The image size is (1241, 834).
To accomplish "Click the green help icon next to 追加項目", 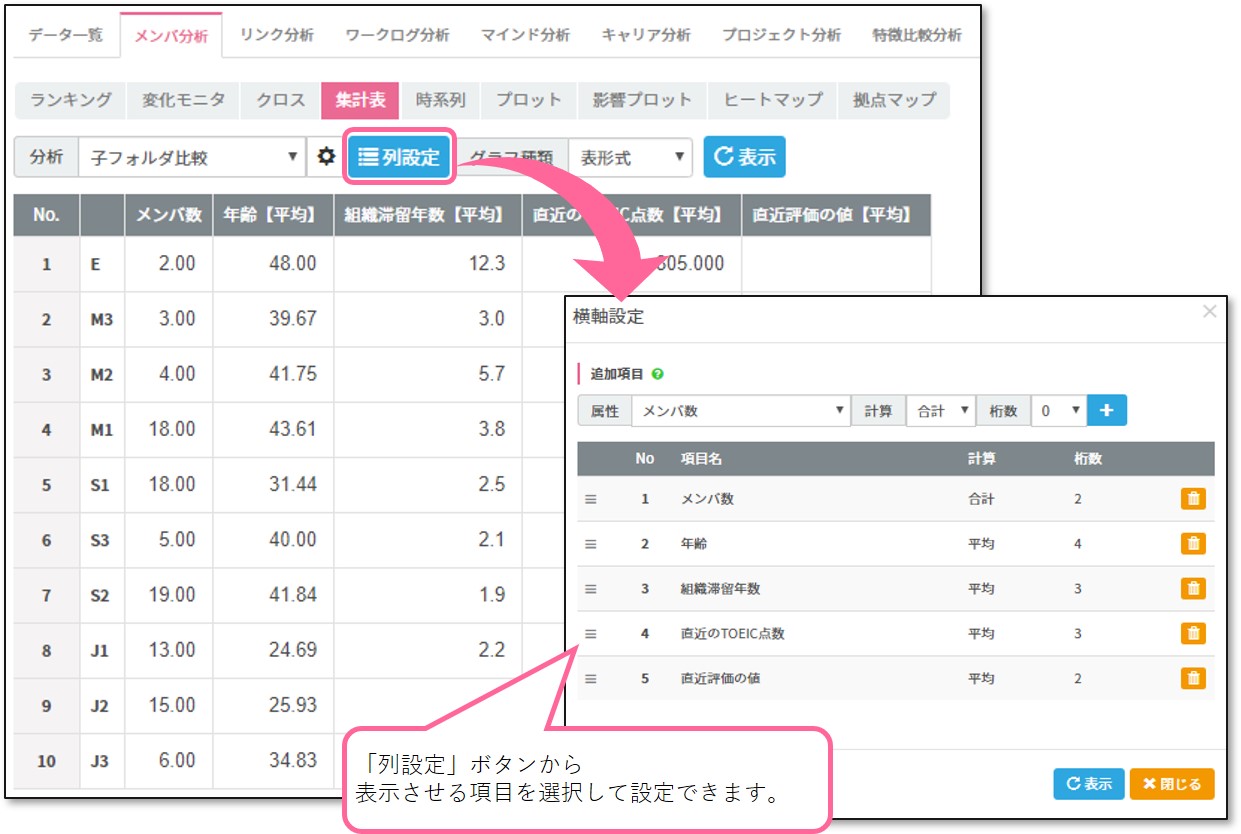I will (x=657, y=374).
